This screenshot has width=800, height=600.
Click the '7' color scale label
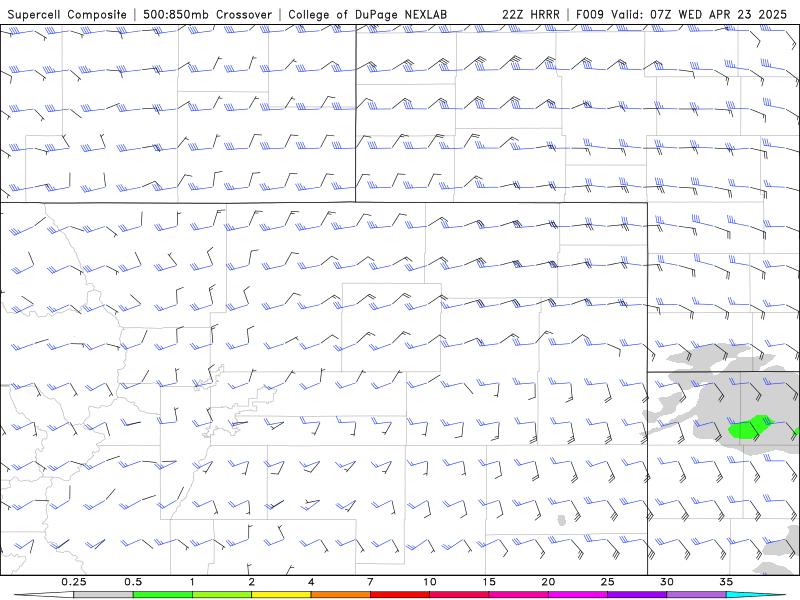(x=370, y=582)
